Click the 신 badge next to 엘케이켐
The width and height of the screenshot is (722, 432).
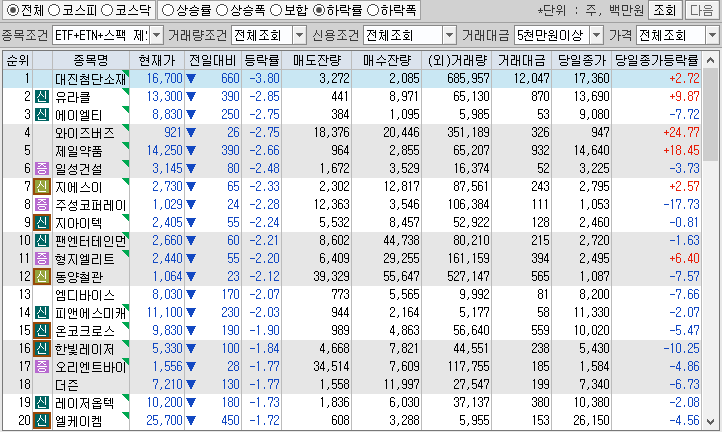click(x=42, y=420)
